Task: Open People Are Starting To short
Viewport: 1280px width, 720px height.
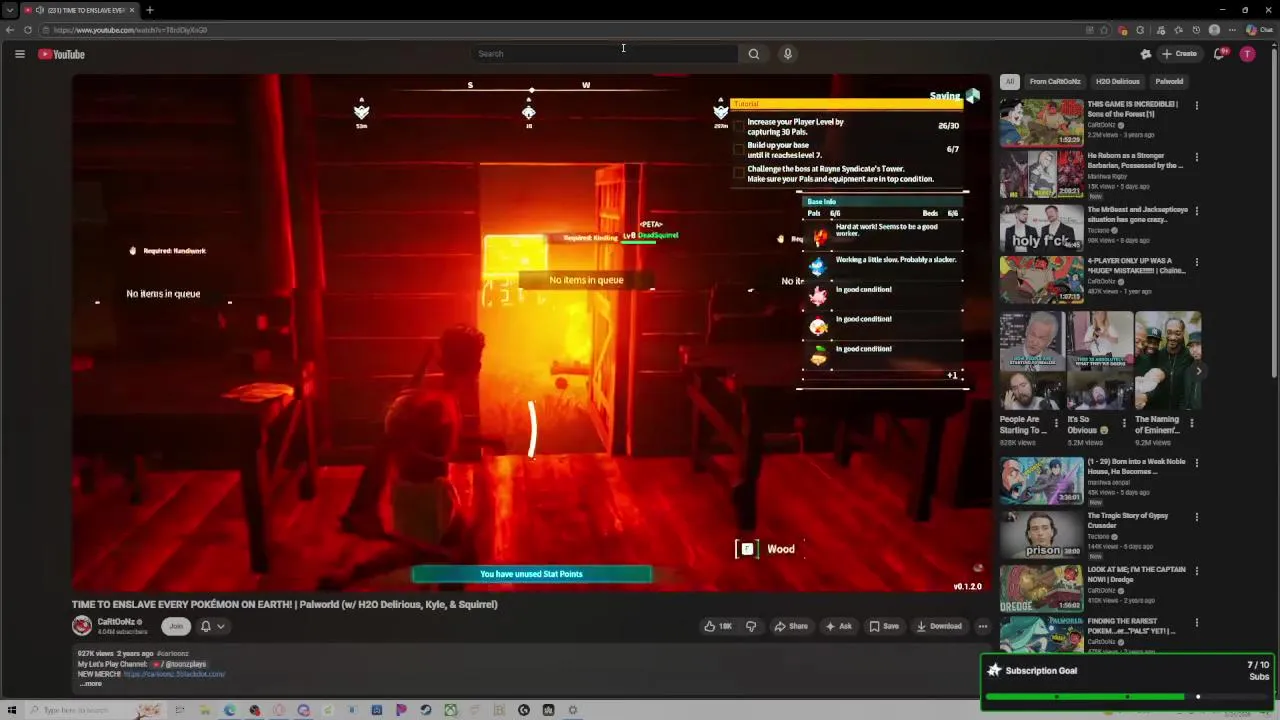Action: 1032,360
